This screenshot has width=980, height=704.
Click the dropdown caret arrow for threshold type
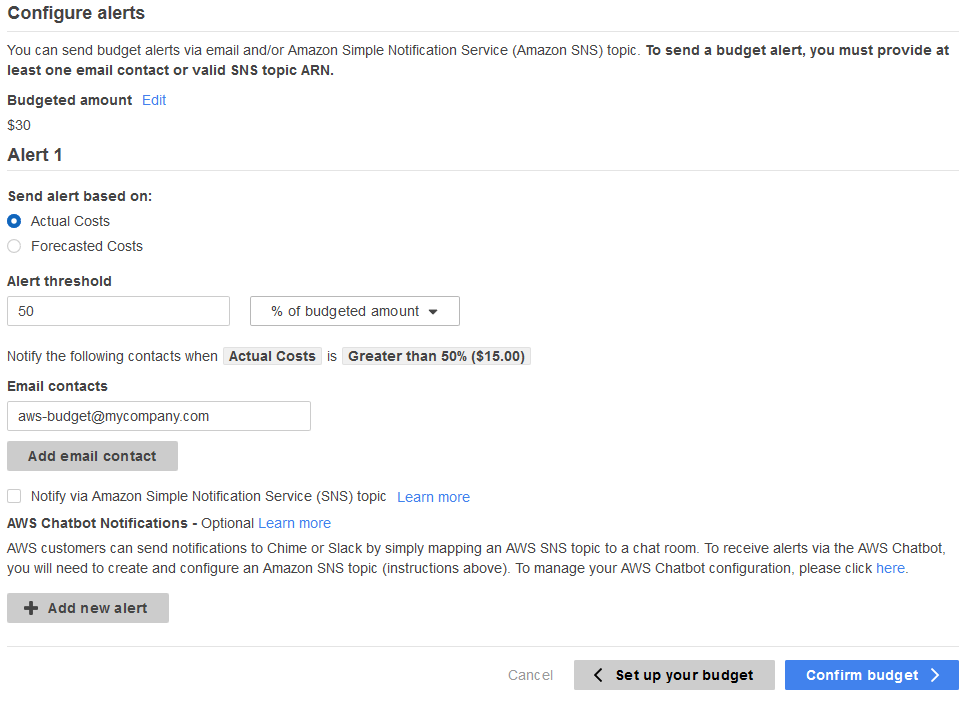click(x=433, y=311)
